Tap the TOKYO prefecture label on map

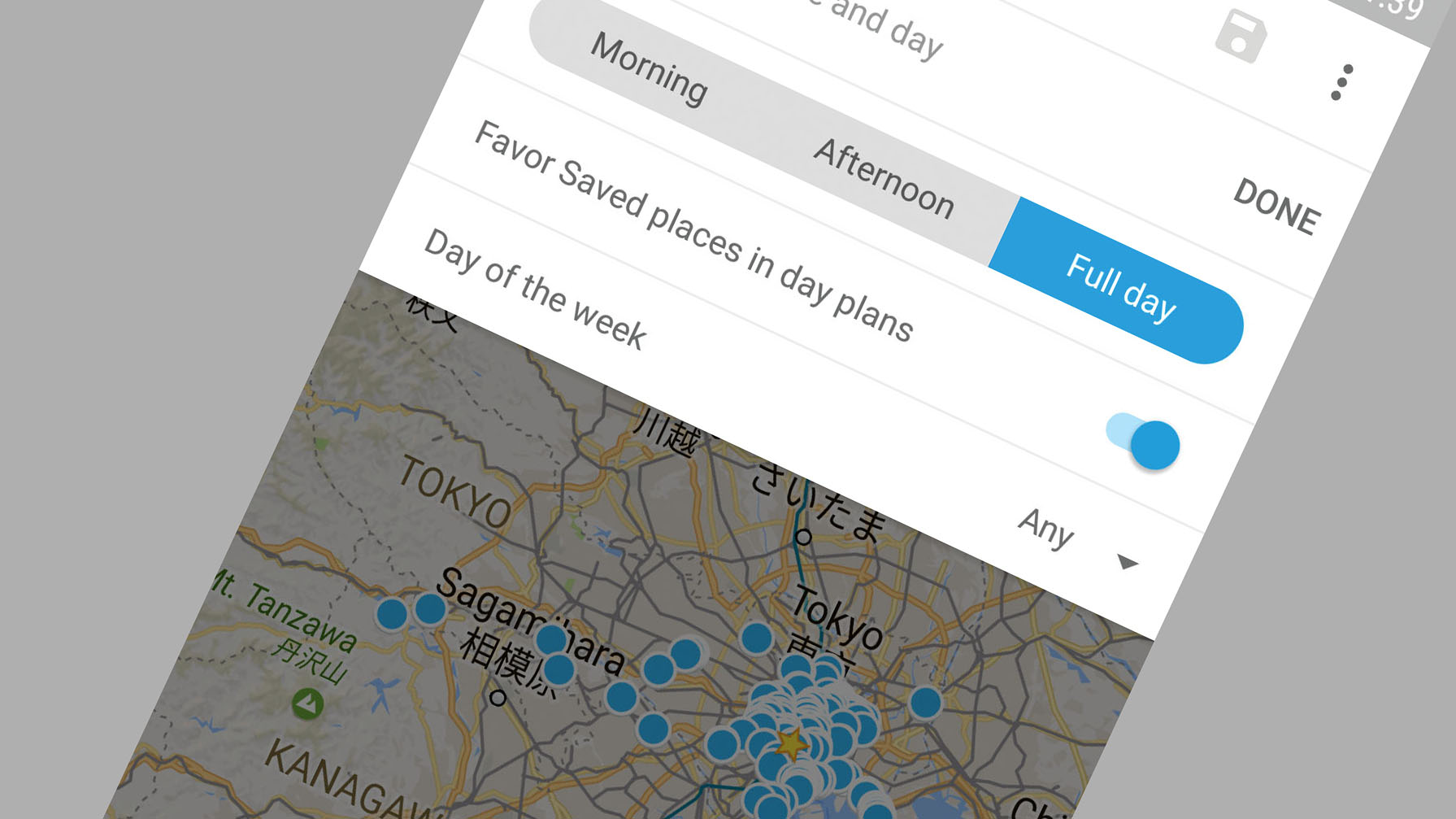[456, 491]
